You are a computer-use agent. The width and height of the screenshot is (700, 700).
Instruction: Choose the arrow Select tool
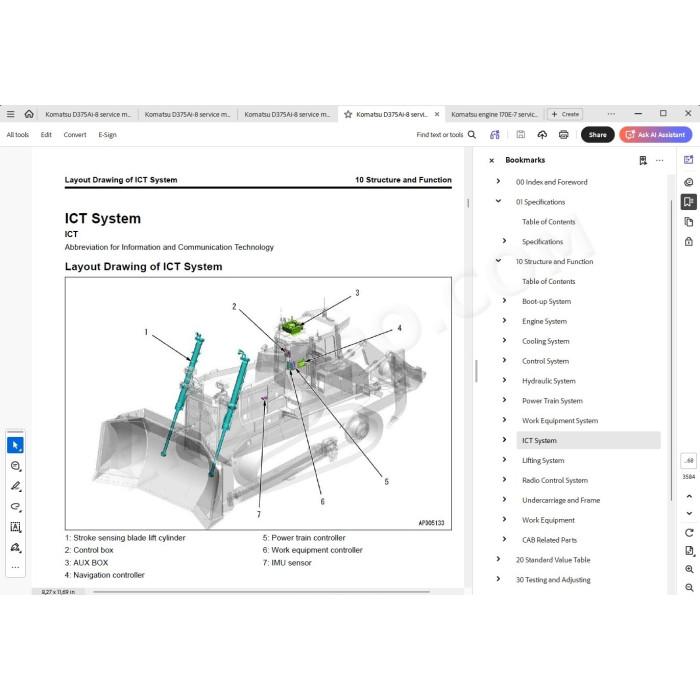click(x=16, y=445)
